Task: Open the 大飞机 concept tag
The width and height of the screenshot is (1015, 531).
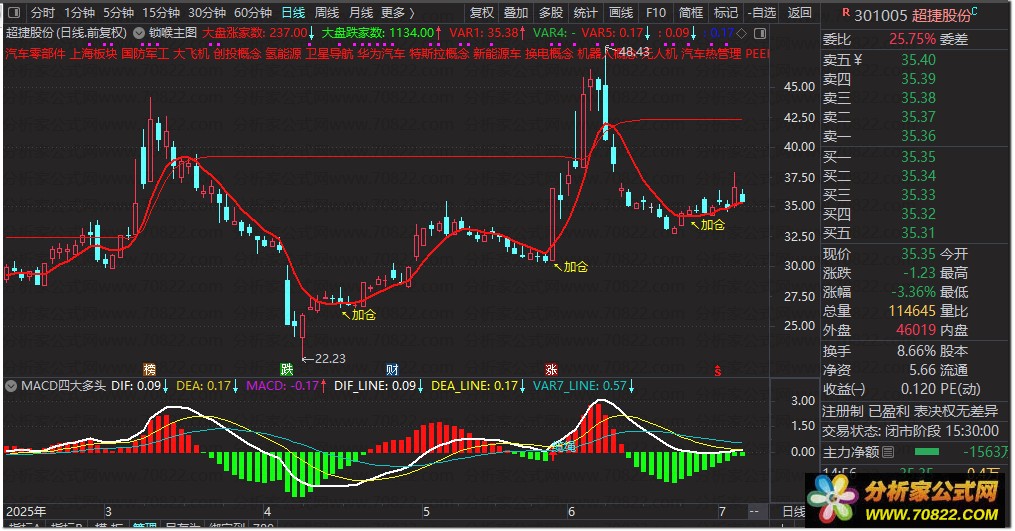Action: click(x=191, y=53)
